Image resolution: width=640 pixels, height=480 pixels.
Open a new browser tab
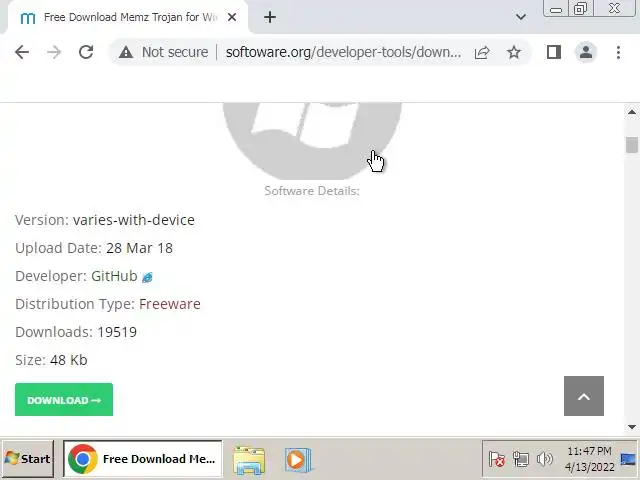(x=270, y=17)
